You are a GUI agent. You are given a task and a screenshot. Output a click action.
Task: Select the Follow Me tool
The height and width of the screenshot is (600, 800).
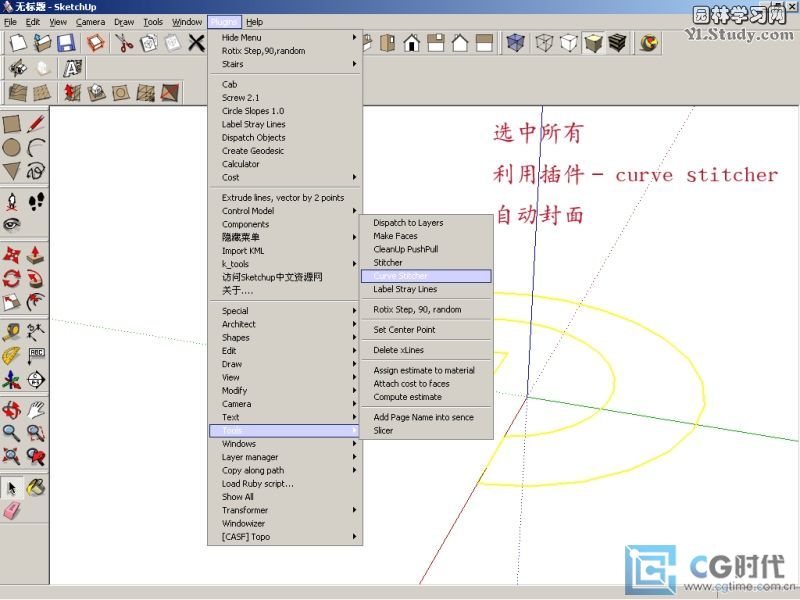(x=36, y=279)
